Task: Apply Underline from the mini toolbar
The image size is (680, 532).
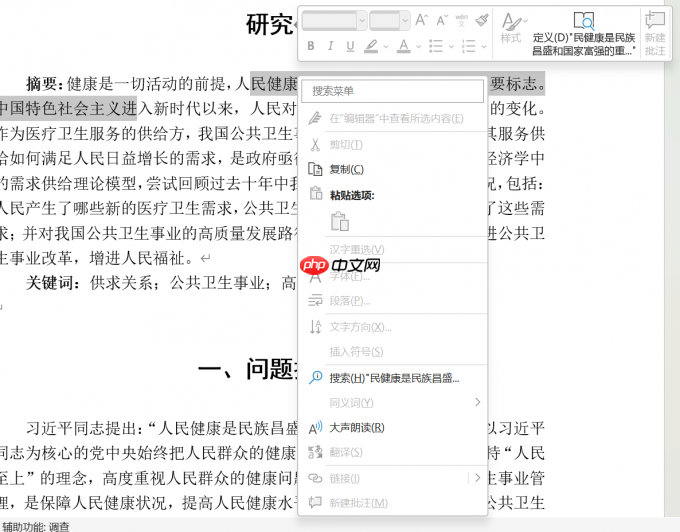Action: 350,46
